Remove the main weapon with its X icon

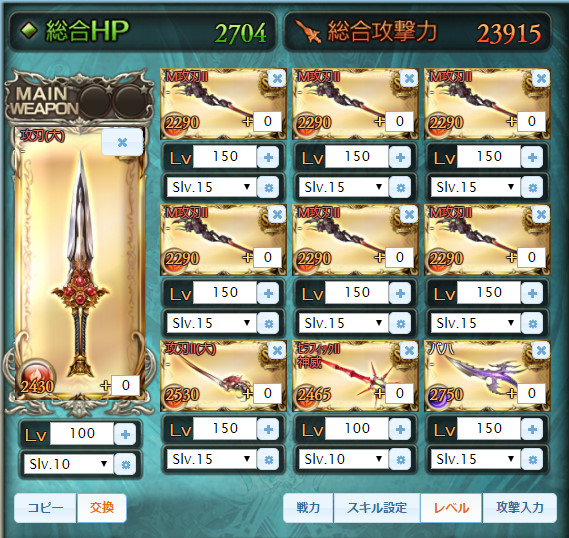(122, 142)
